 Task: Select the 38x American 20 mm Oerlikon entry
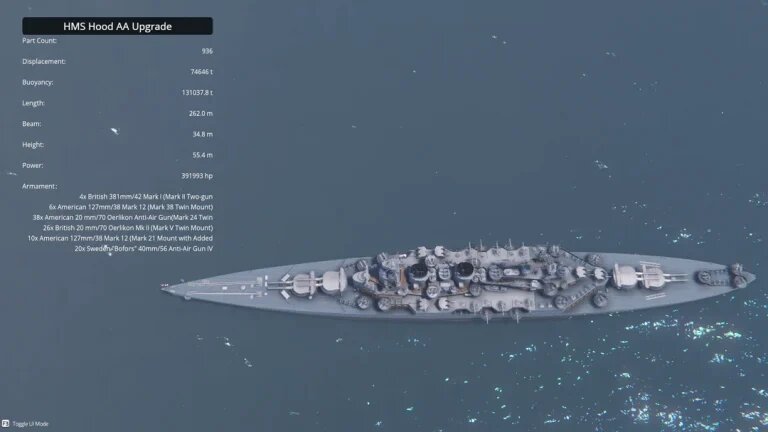tap(122, 217)
